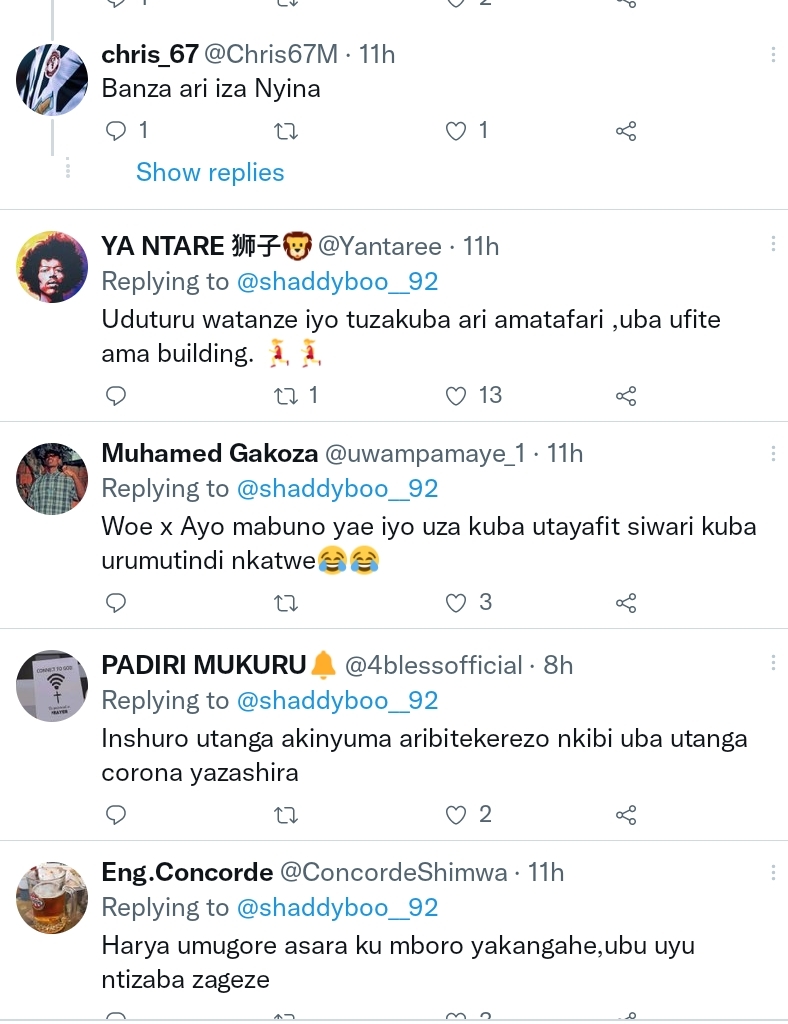
Task: Open @shaddyboo__92 link in YA NTARE's reply
Action: (x=337, y=282)
